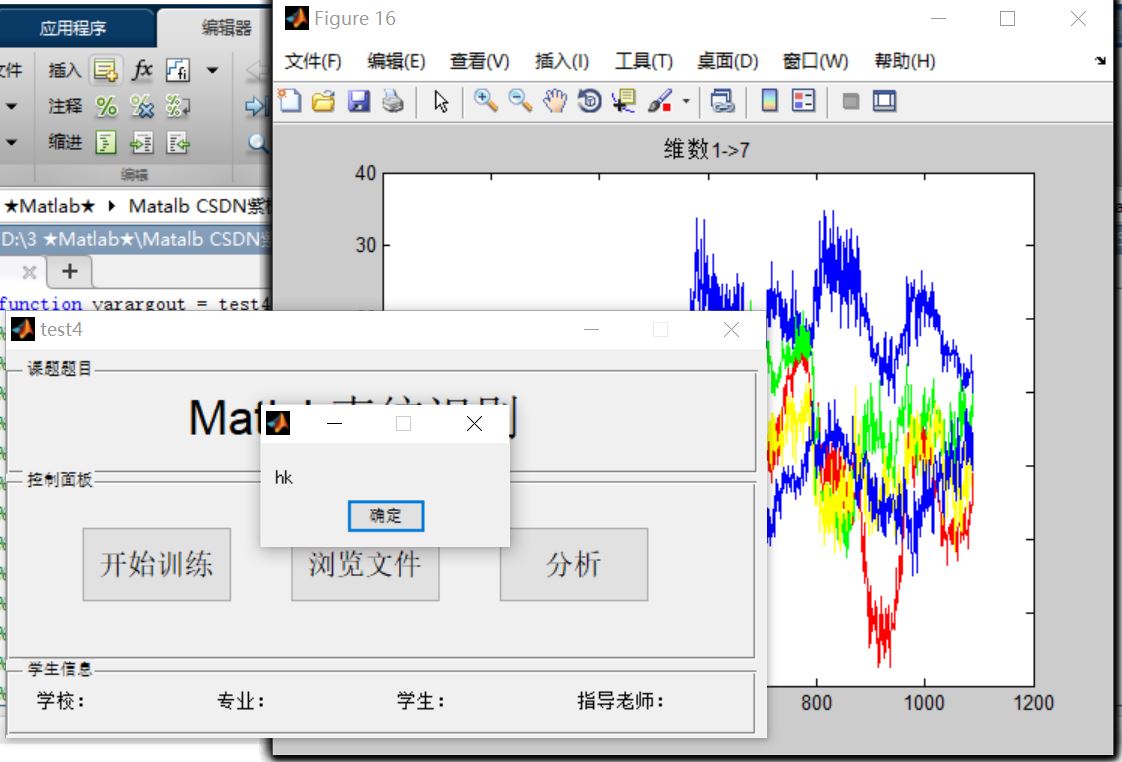This screenshot has height=762, width=1122.
Task: Click the + to open a new editor tab
Action: pyautogui.click(x=69, y=271)
